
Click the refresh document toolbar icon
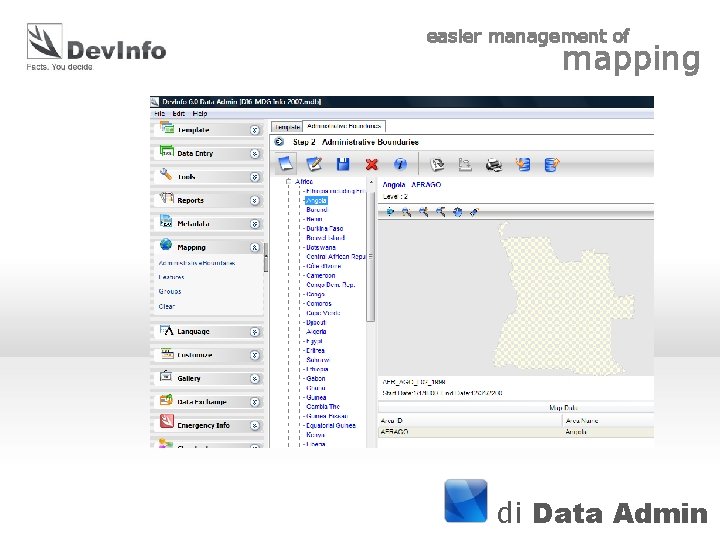(437, 164)
